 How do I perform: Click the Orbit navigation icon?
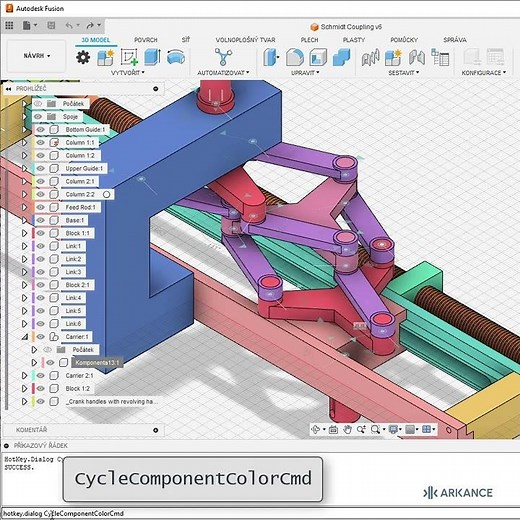[x=315, y=429]
